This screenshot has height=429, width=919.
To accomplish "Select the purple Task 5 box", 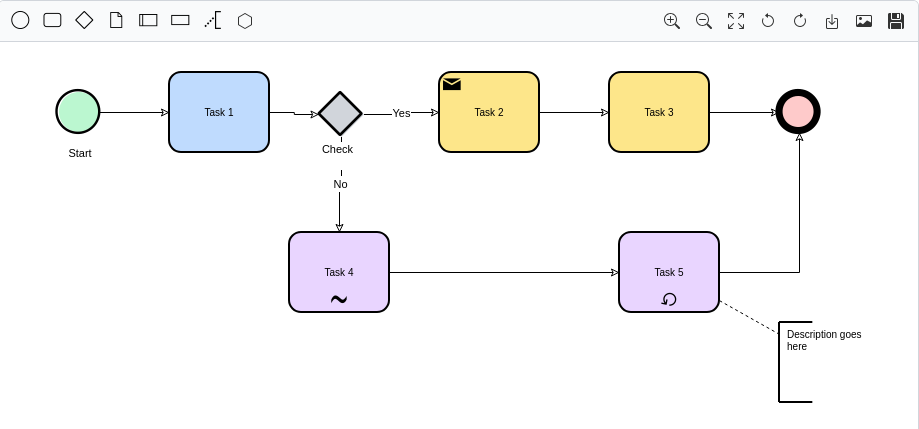I will tap(669, 272).
